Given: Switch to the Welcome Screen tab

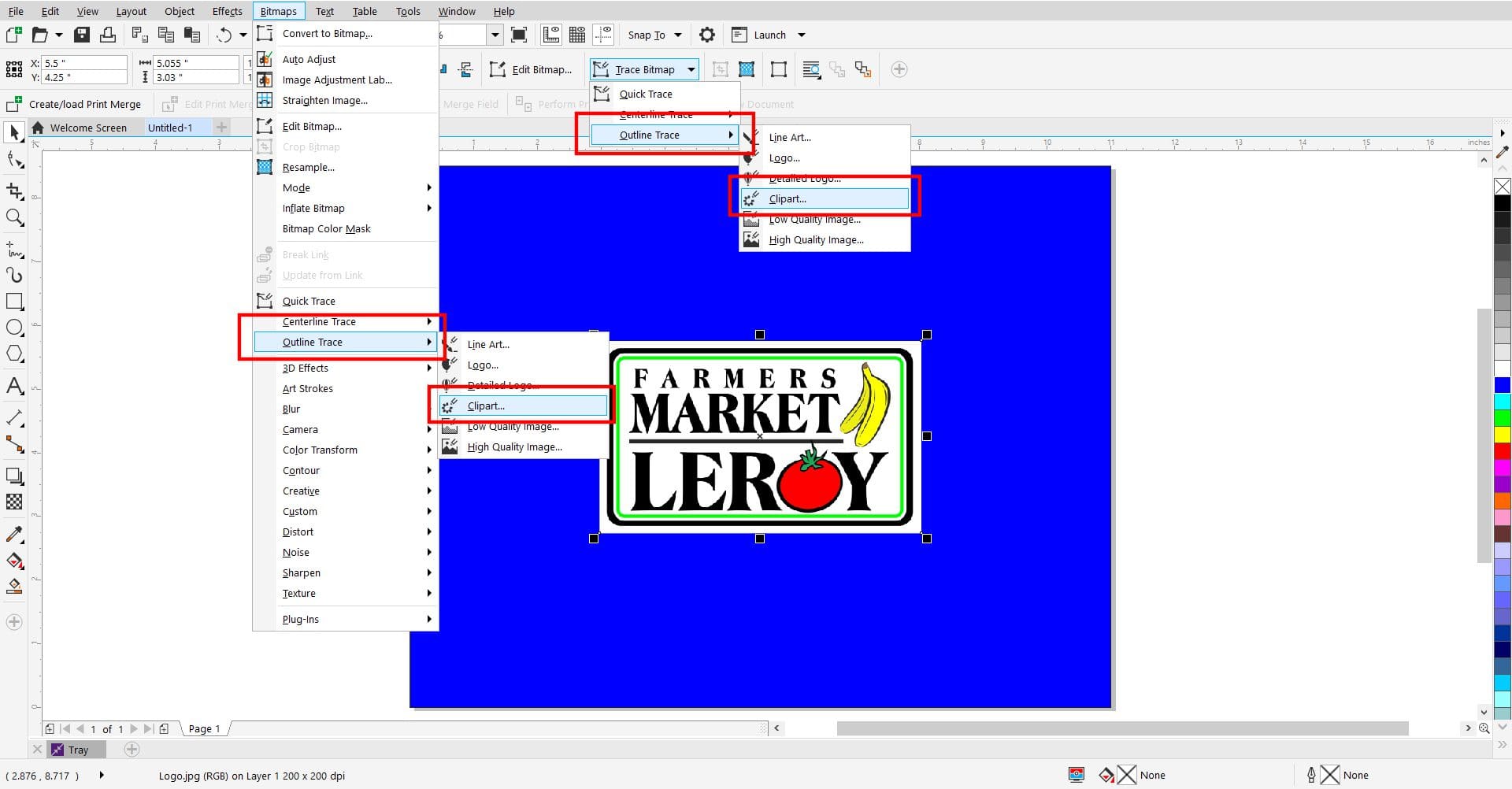Looking at the screenshot, I should pyautogui.click(x=88, y=128).
